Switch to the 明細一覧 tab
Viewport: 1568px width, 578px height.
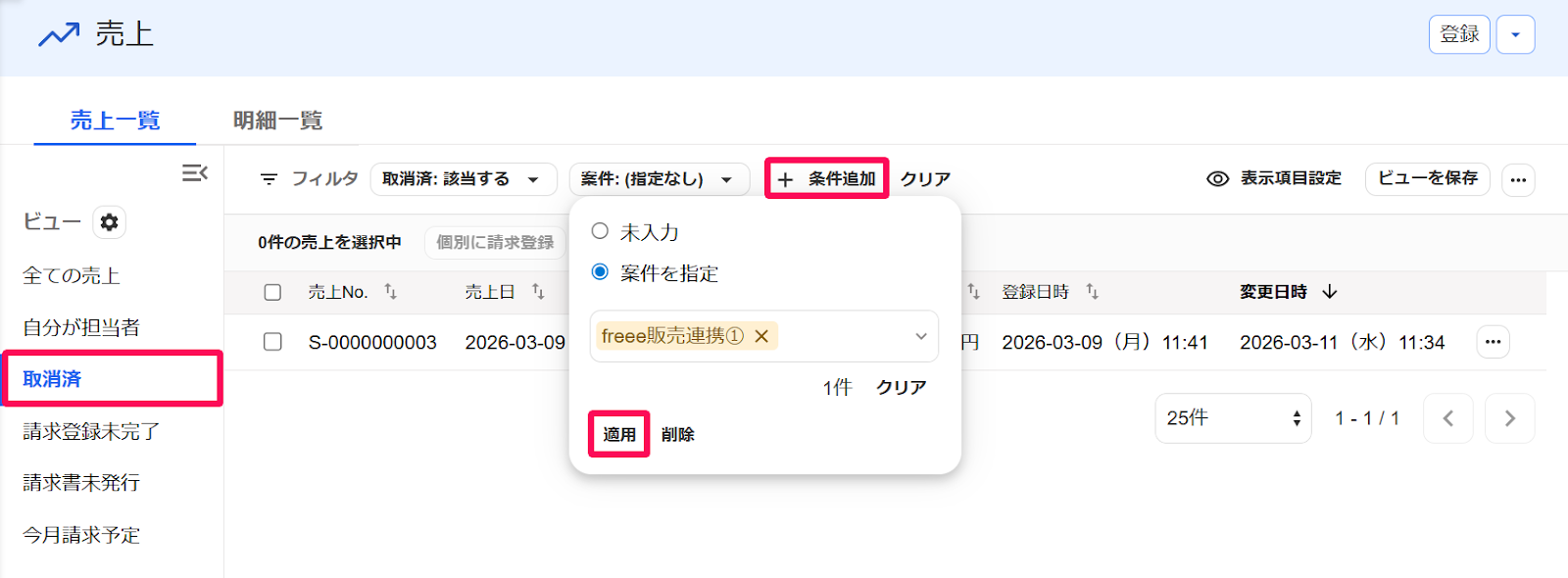(278, 120)
